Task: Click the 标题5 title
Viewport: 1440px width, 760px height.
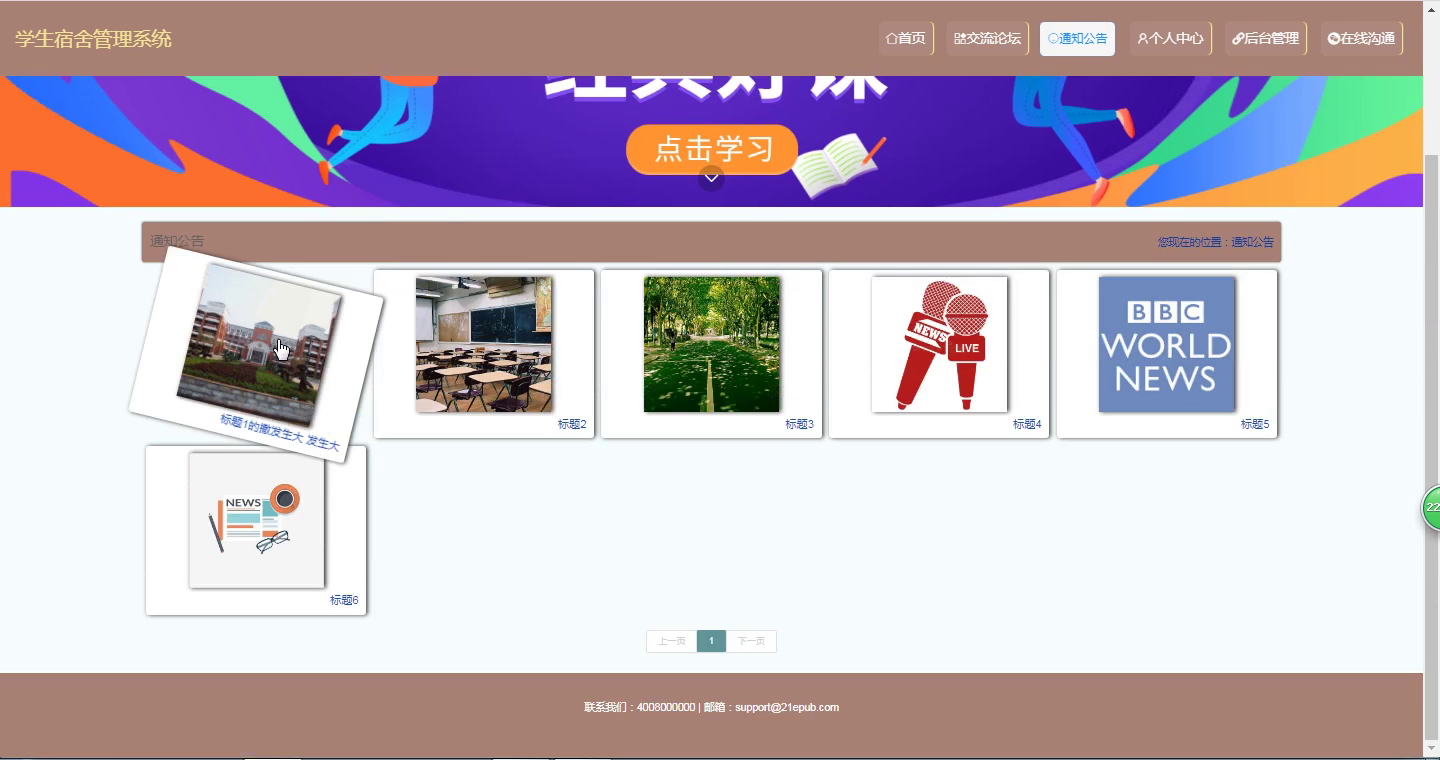Action: pyautogui.click(x=1255, y=424)
